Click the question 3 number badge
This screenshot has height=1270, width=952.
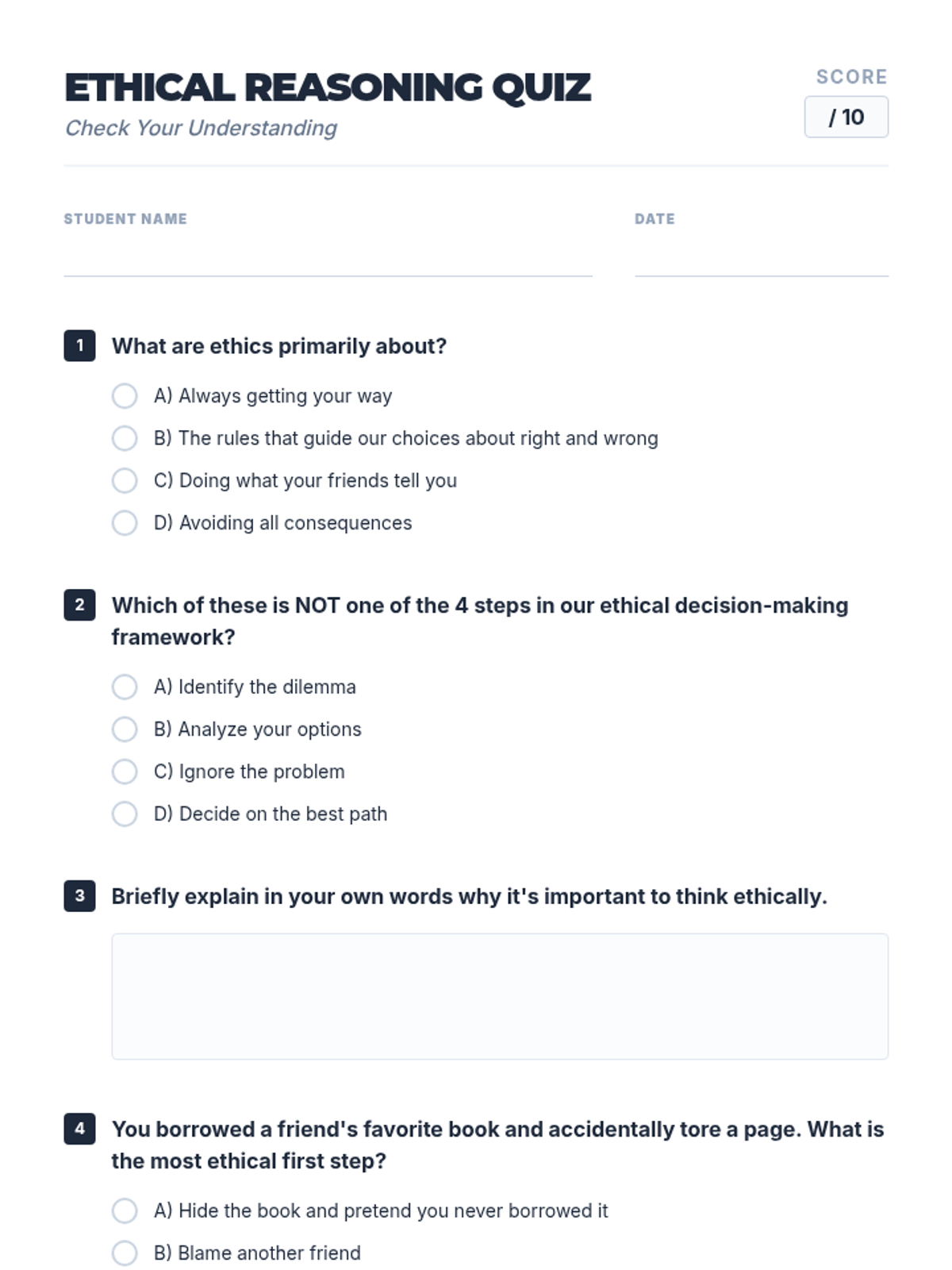79,896
